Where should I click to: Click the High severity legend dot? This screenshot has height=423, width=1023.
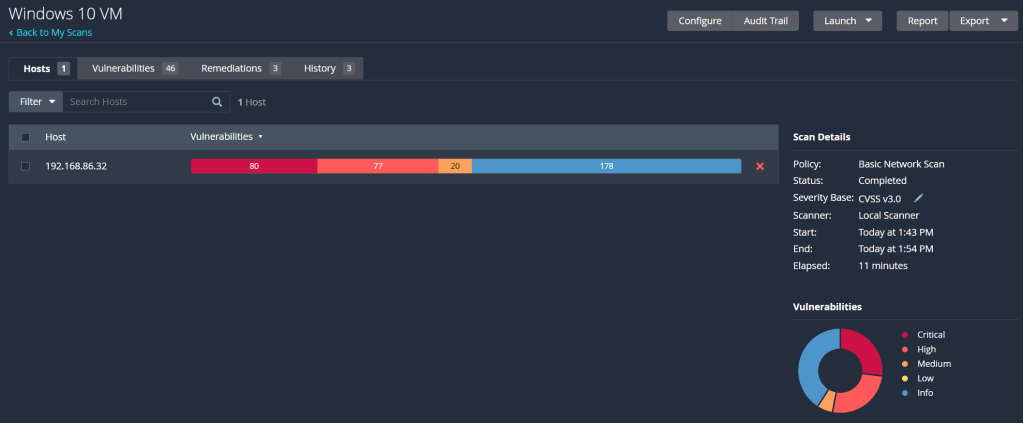click(x=904, y=349)
